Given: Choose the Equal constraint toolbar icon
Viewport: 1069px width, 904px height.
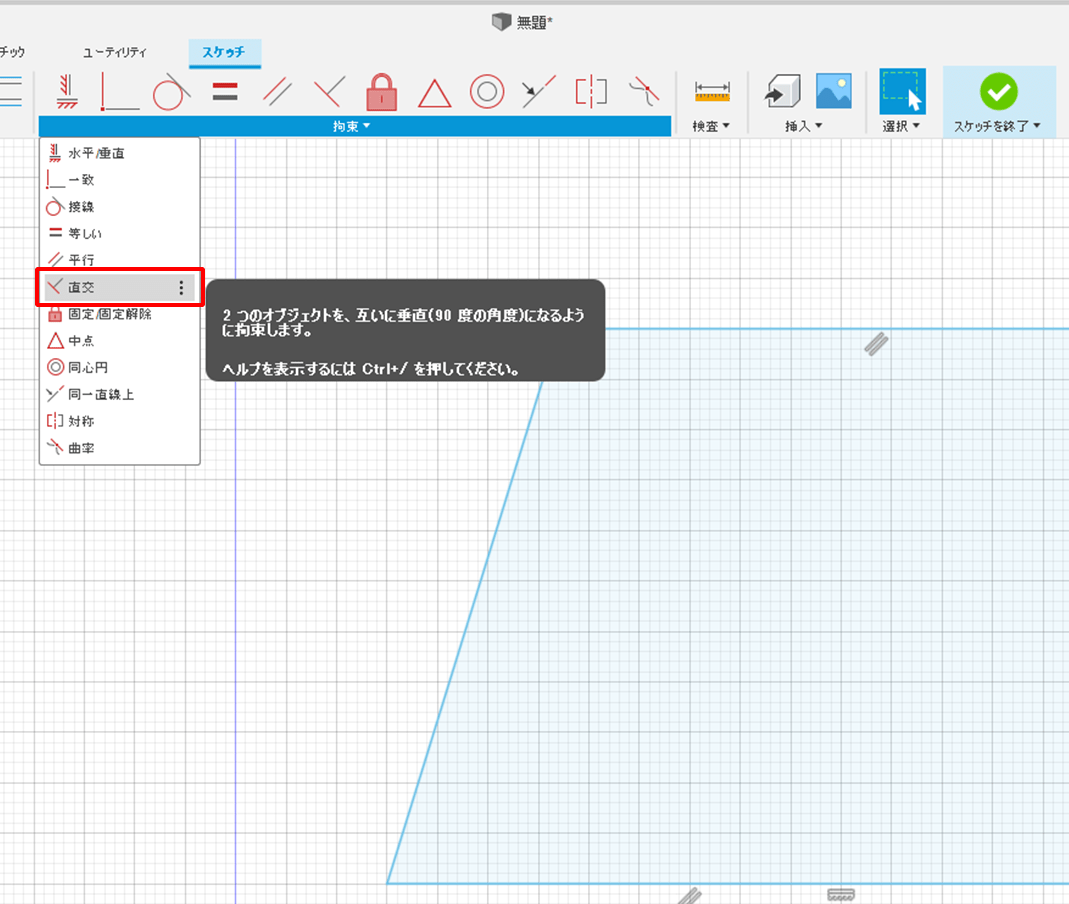Looking at the screenshot, I should 225,92.
